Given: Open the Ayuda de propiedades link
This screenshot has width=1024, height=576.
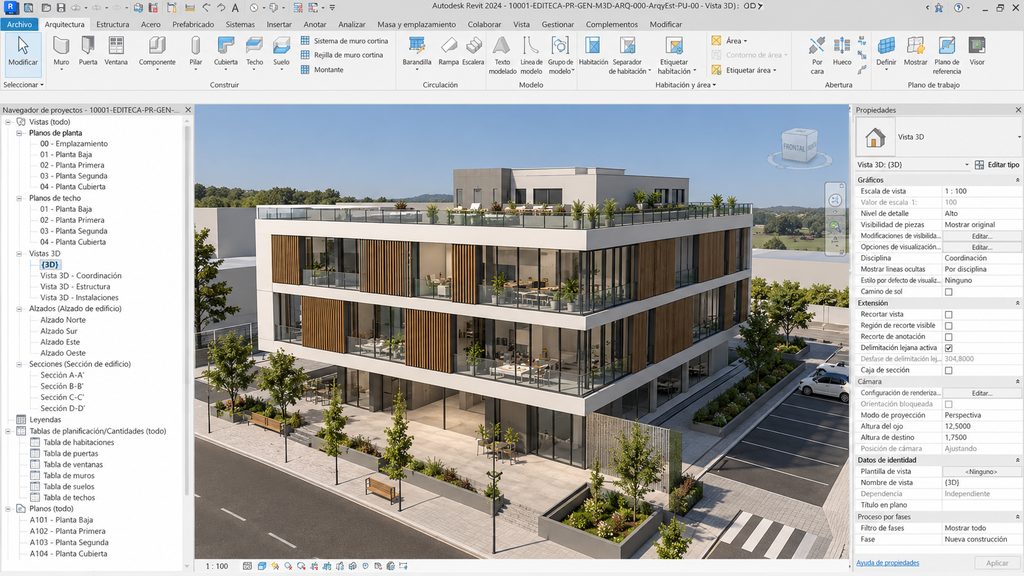Looking at the screenshot, I should click(x=887, y=562).
